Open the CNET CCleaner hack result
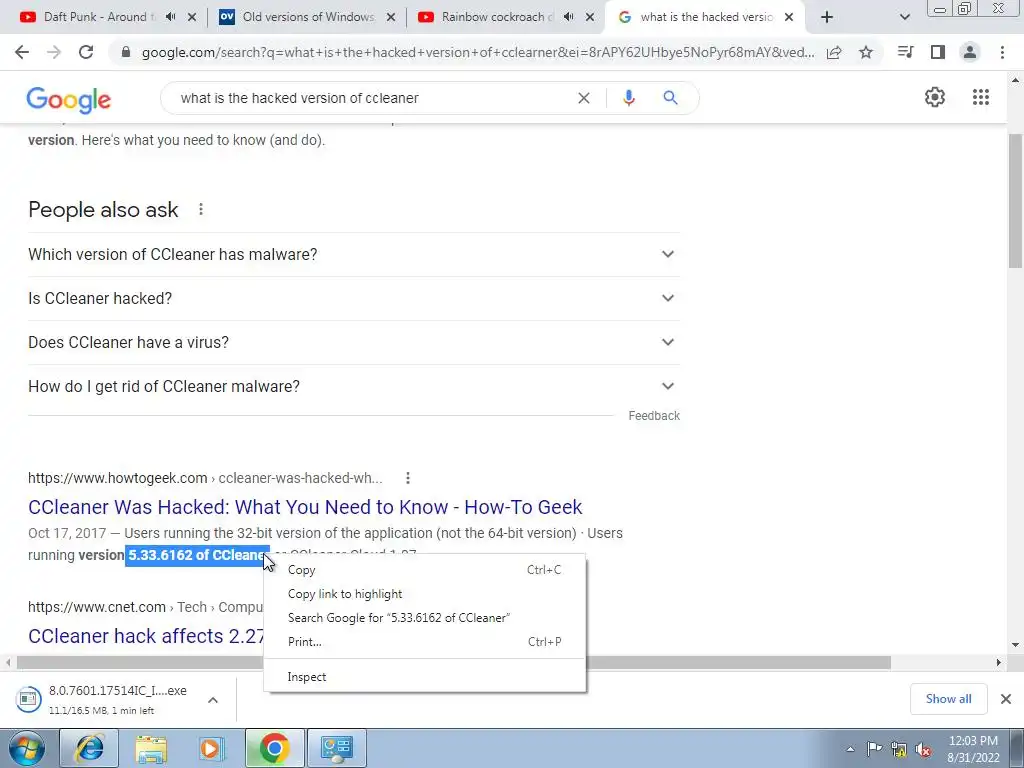 (146, 636)
